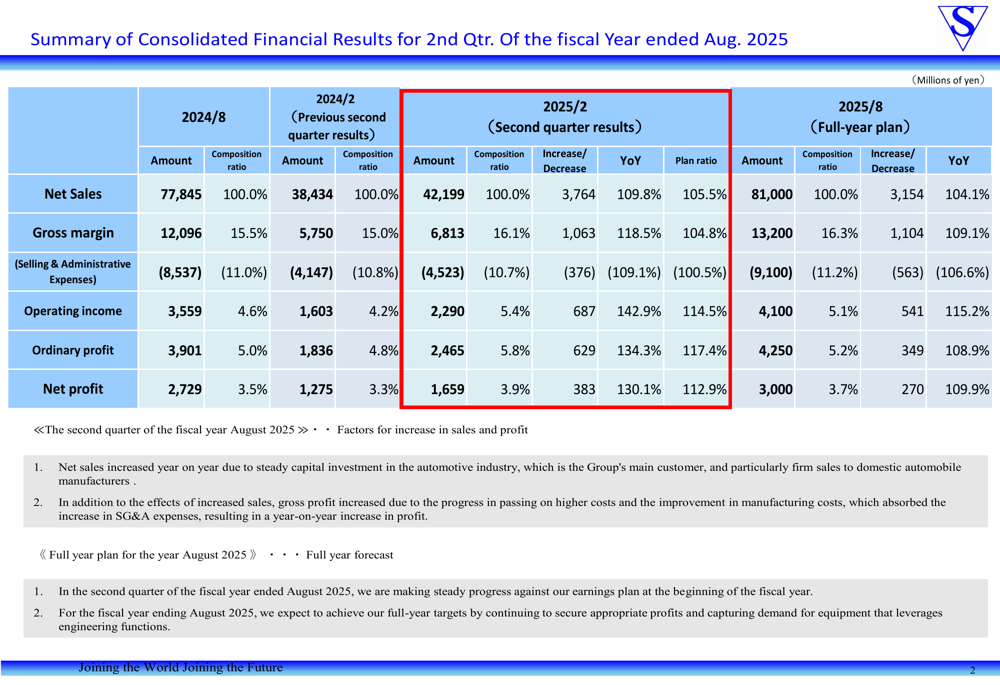Select the 'Ordinary profit' row label

73,350
